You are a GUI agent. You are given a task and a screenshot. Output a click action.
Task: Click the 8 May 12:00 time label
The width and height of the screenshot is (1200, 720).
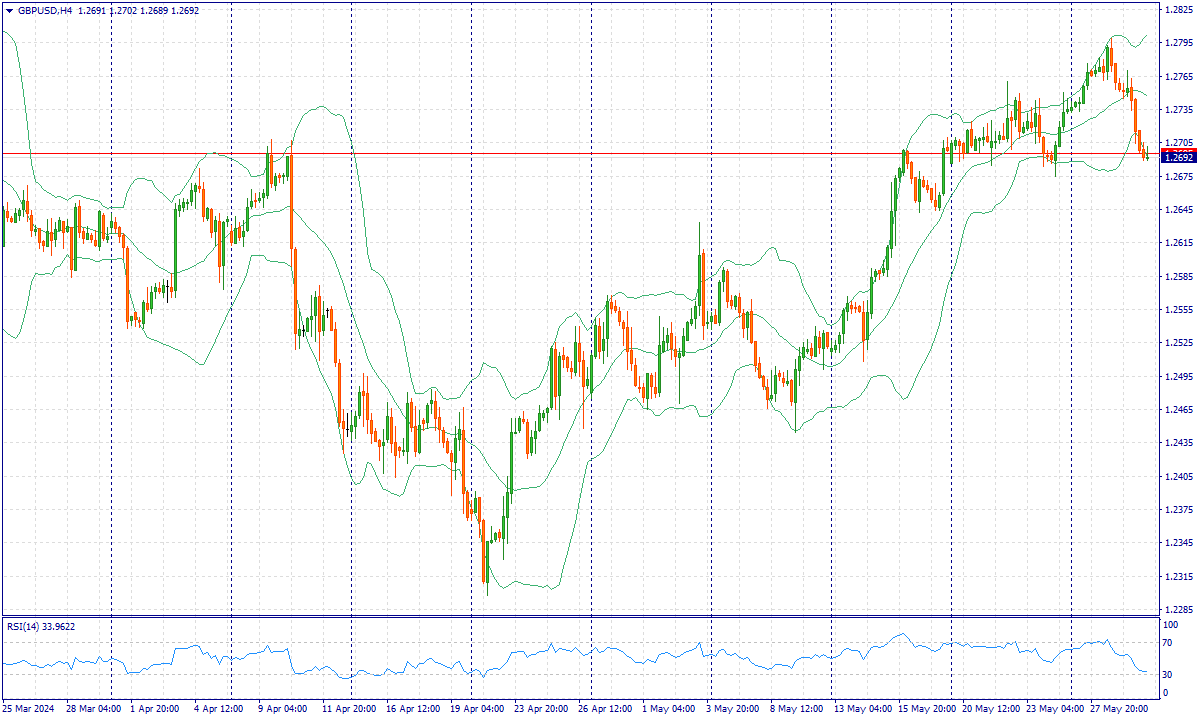point(796,708)
